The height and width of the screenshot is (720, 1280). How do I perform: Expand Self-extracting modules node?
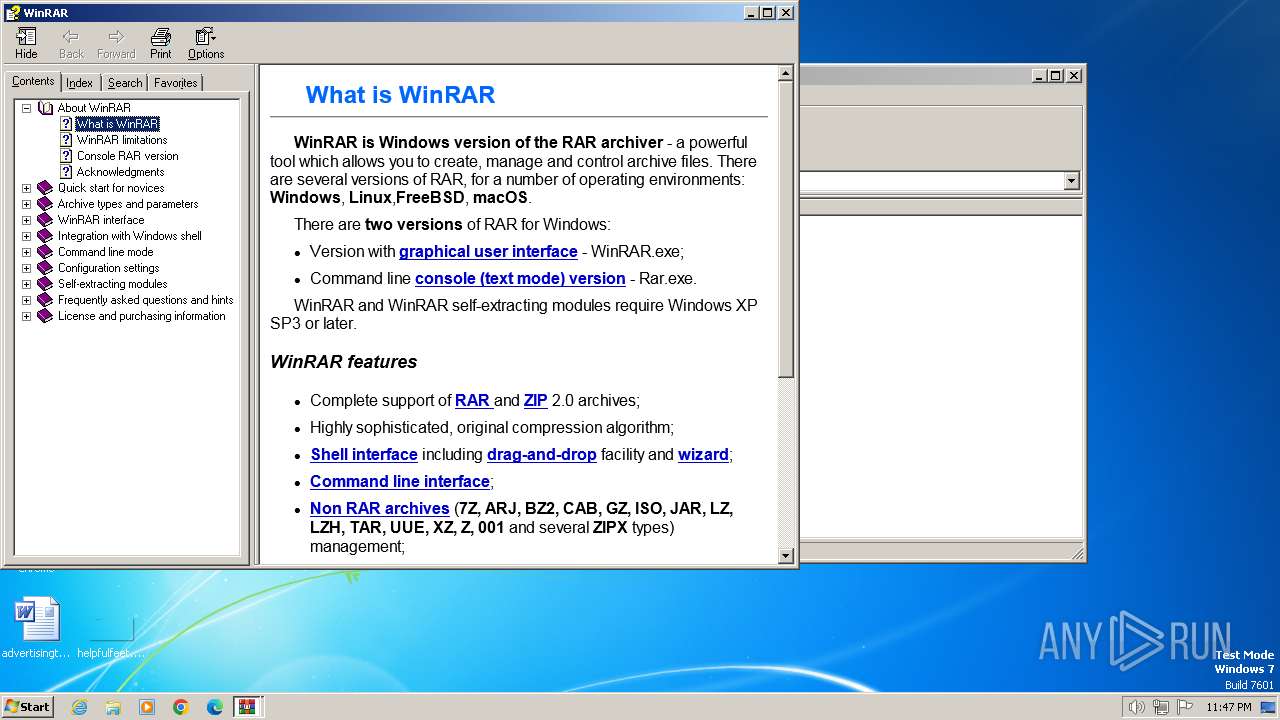coord(27,284)
